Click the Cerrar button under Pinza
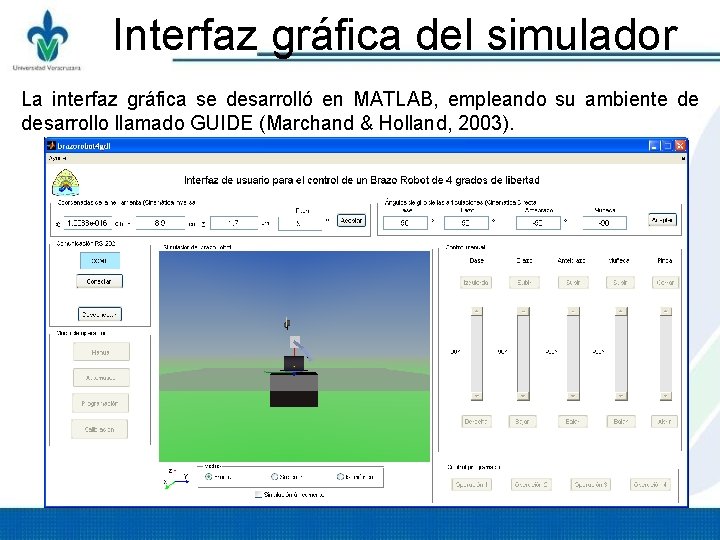 click(665, 282)
